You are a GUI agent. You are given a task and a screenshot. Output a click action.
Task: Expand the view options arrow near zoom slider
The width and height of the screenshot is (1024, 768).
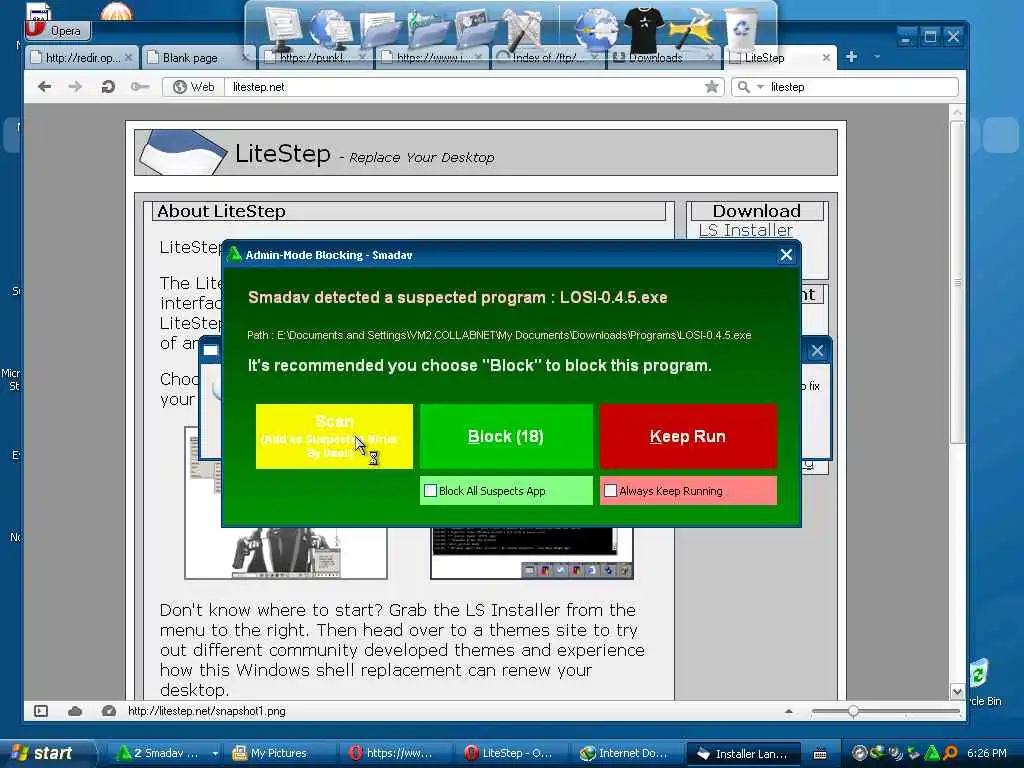point(789,711)
